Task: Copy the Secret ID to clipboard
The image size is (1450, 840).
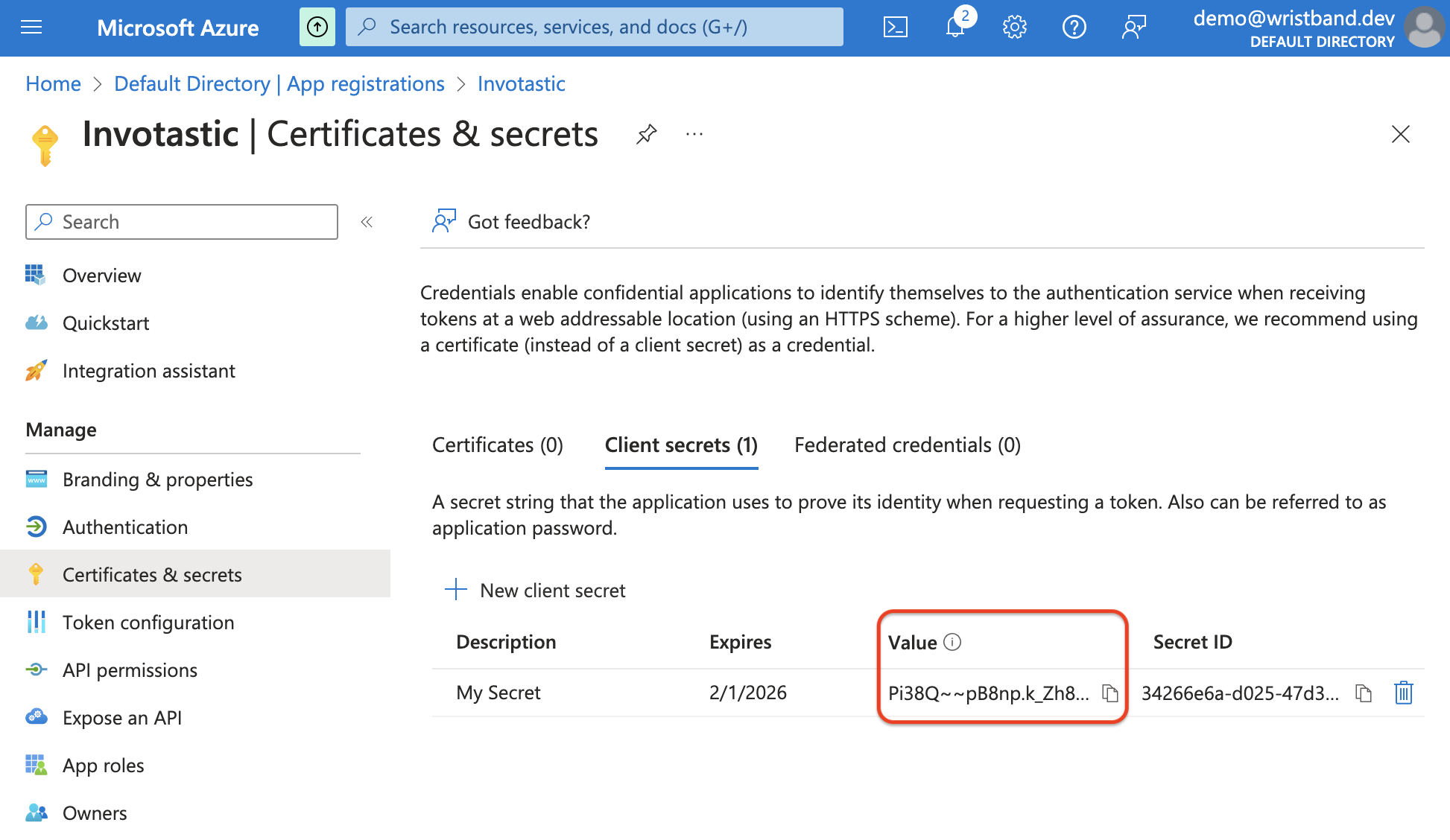Action: (x=1364, y=693)
